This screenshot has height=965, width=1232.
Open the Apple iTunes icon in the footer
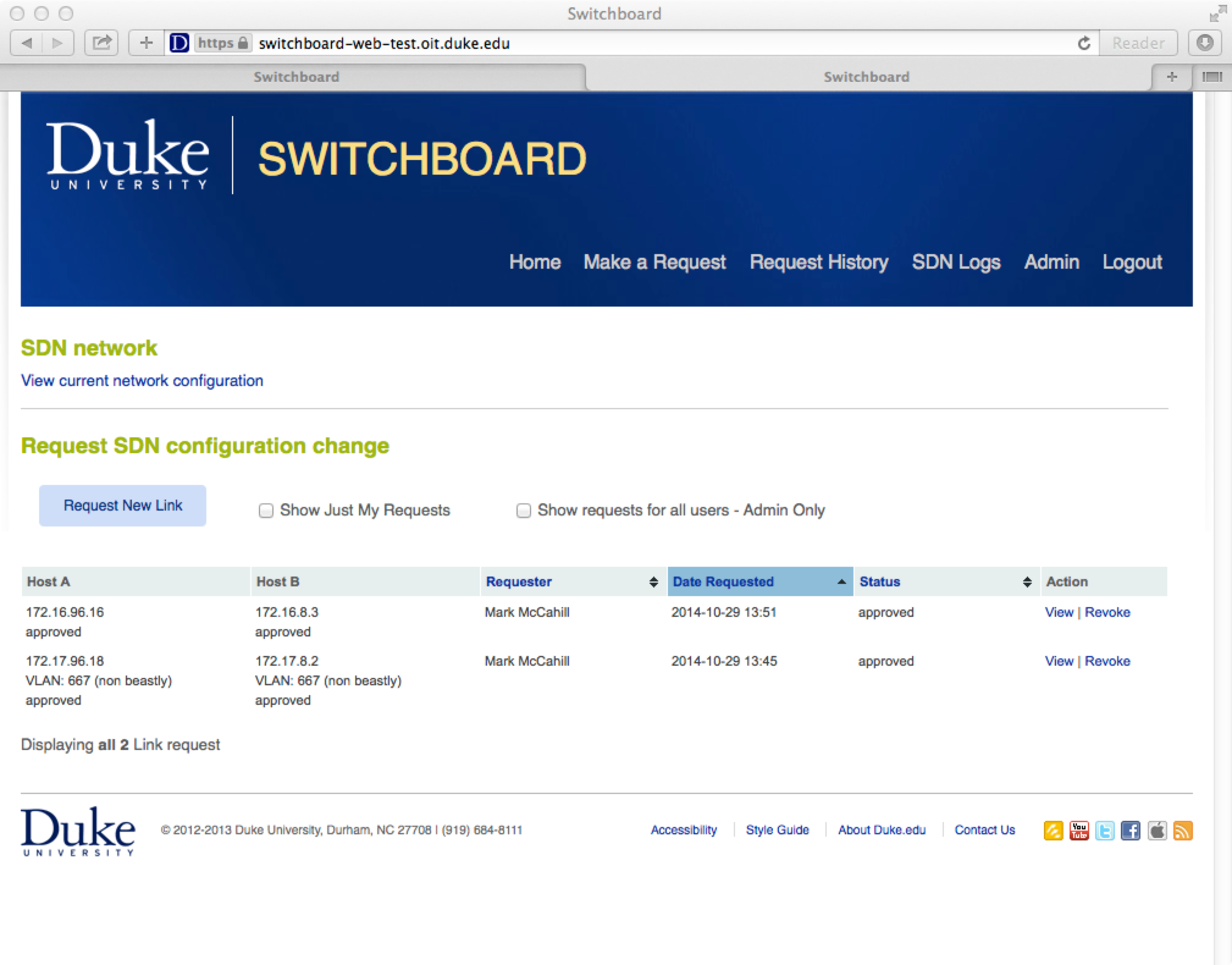click(1157, 831)
